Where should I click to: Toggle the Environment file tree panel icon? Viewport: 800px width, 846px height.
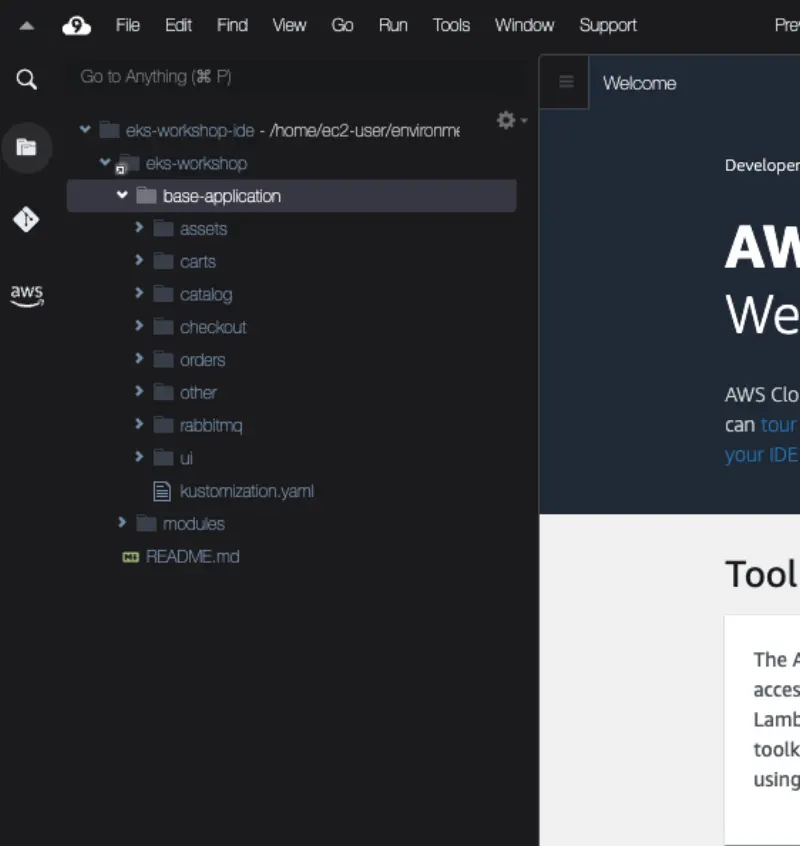pos(27,148)
